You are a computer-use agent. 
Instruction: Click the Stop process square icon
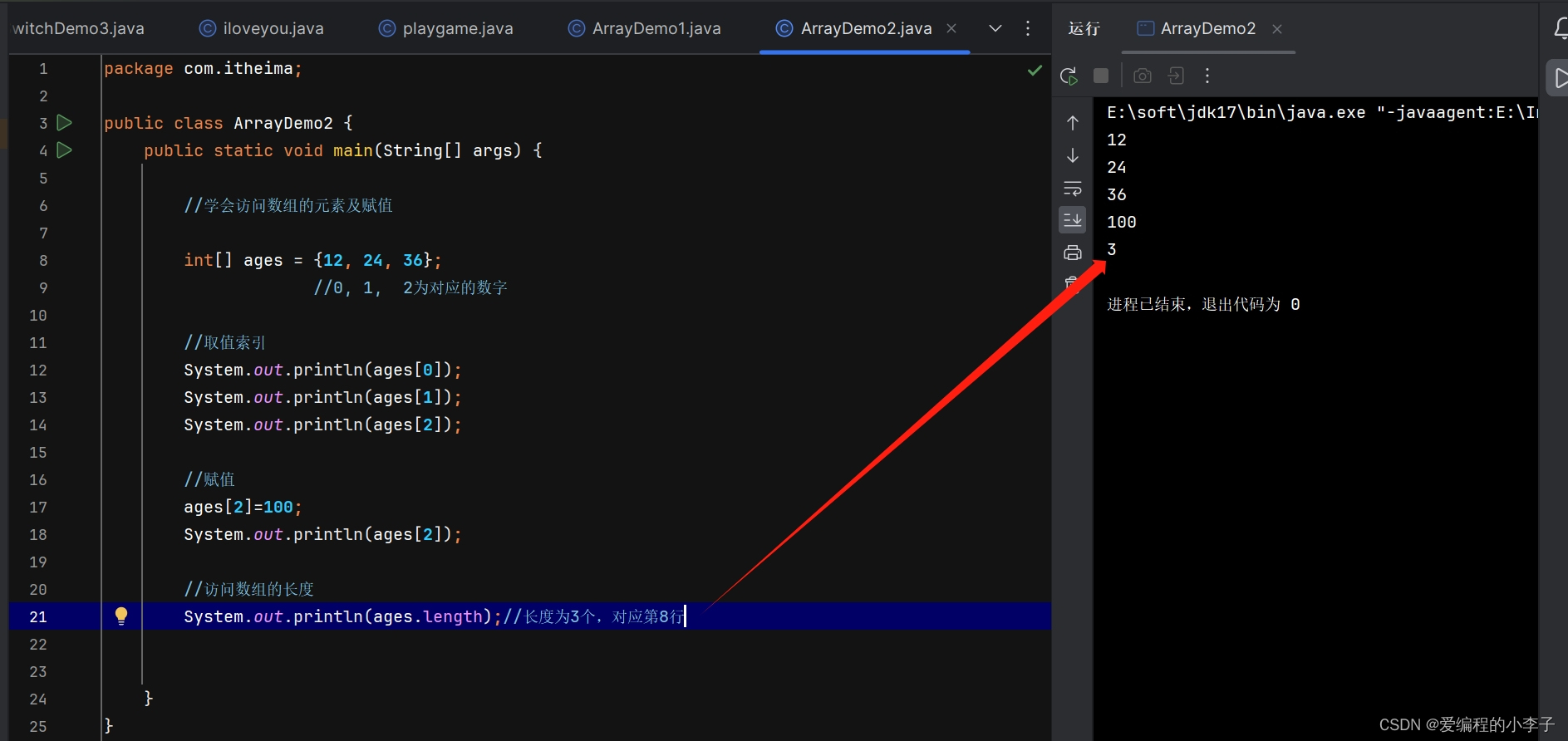click(1101, 76)
